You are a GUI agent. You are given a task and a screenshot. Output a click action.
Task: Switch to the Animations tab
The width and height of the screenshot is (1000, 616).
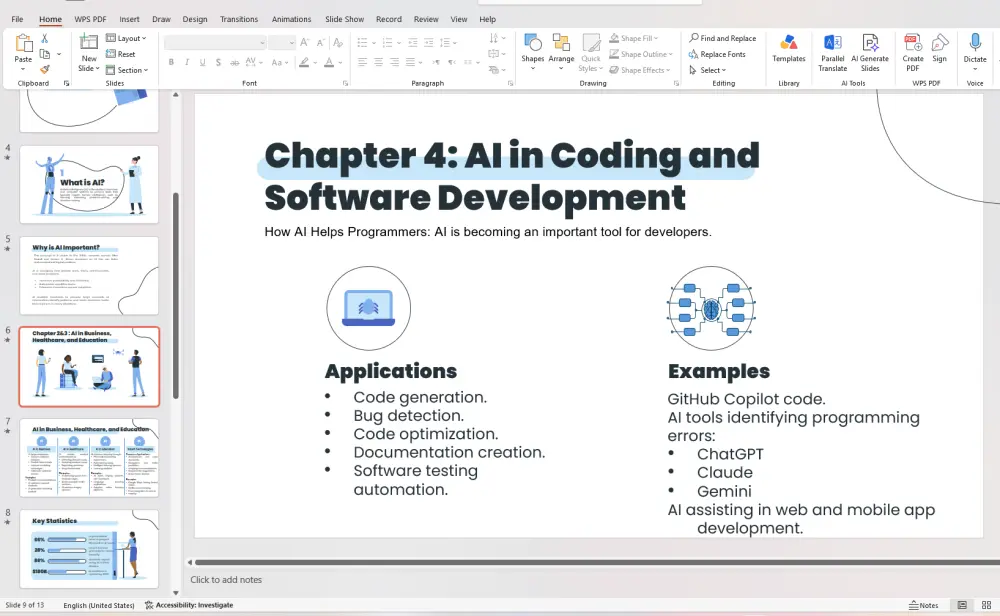tap(291, 19)
